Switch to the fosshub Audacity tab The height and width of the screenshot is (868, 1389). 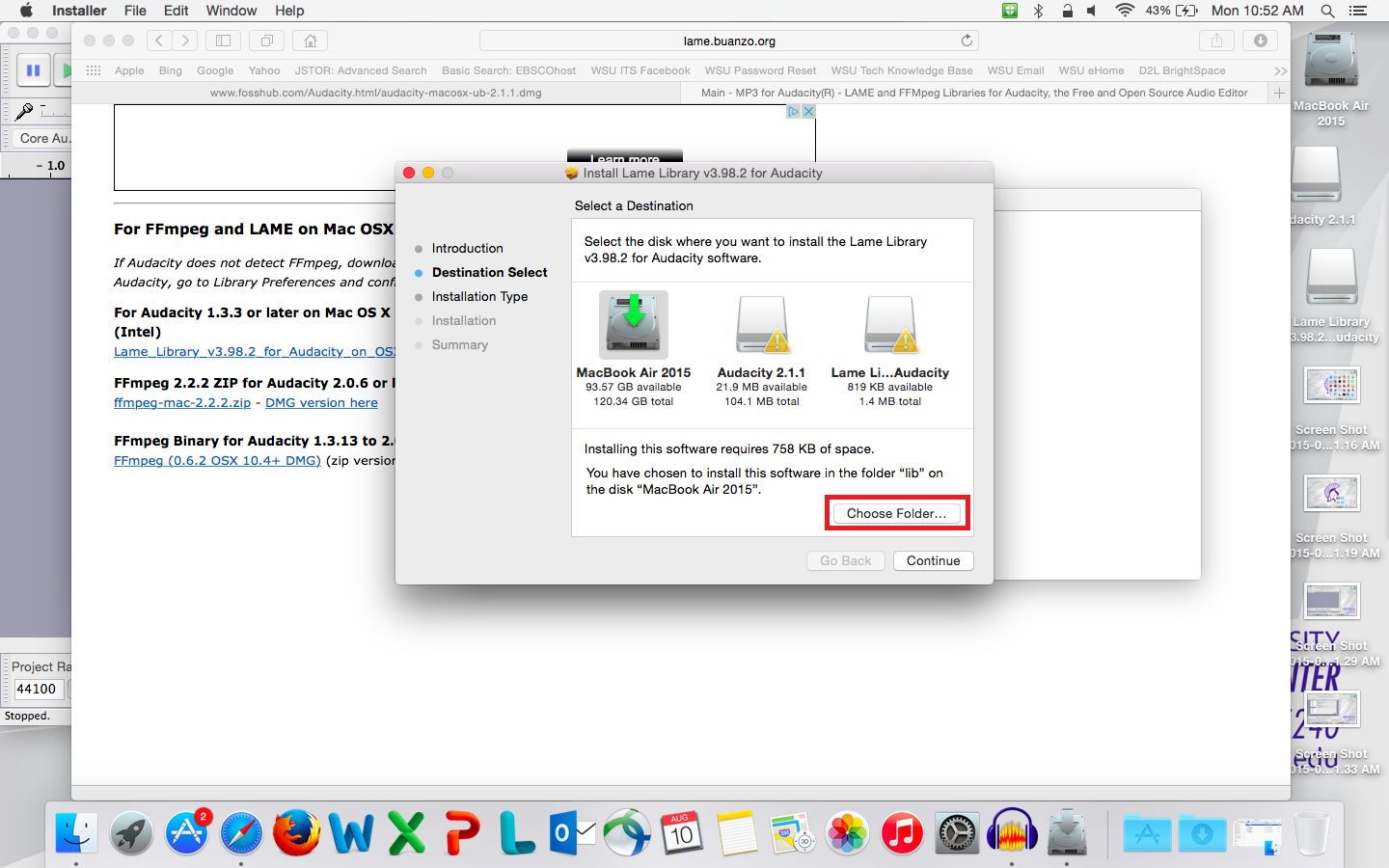[x=376, y=93]
